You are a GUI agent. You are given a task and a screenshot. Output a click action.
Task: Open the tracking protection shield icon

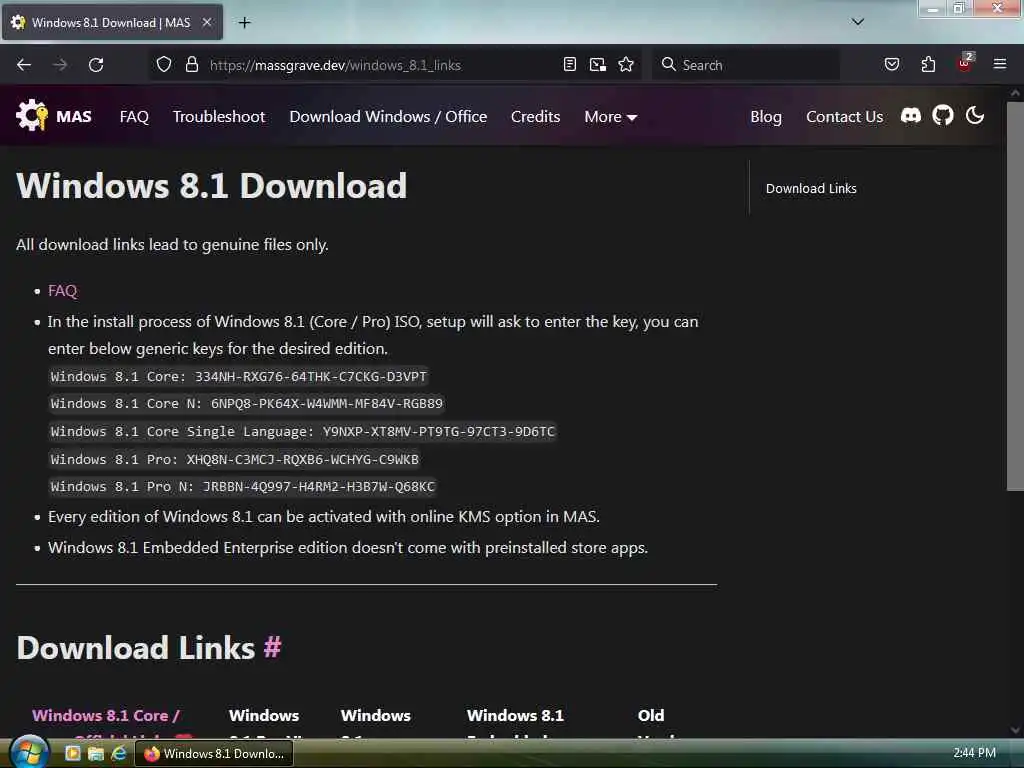point(164,65)
